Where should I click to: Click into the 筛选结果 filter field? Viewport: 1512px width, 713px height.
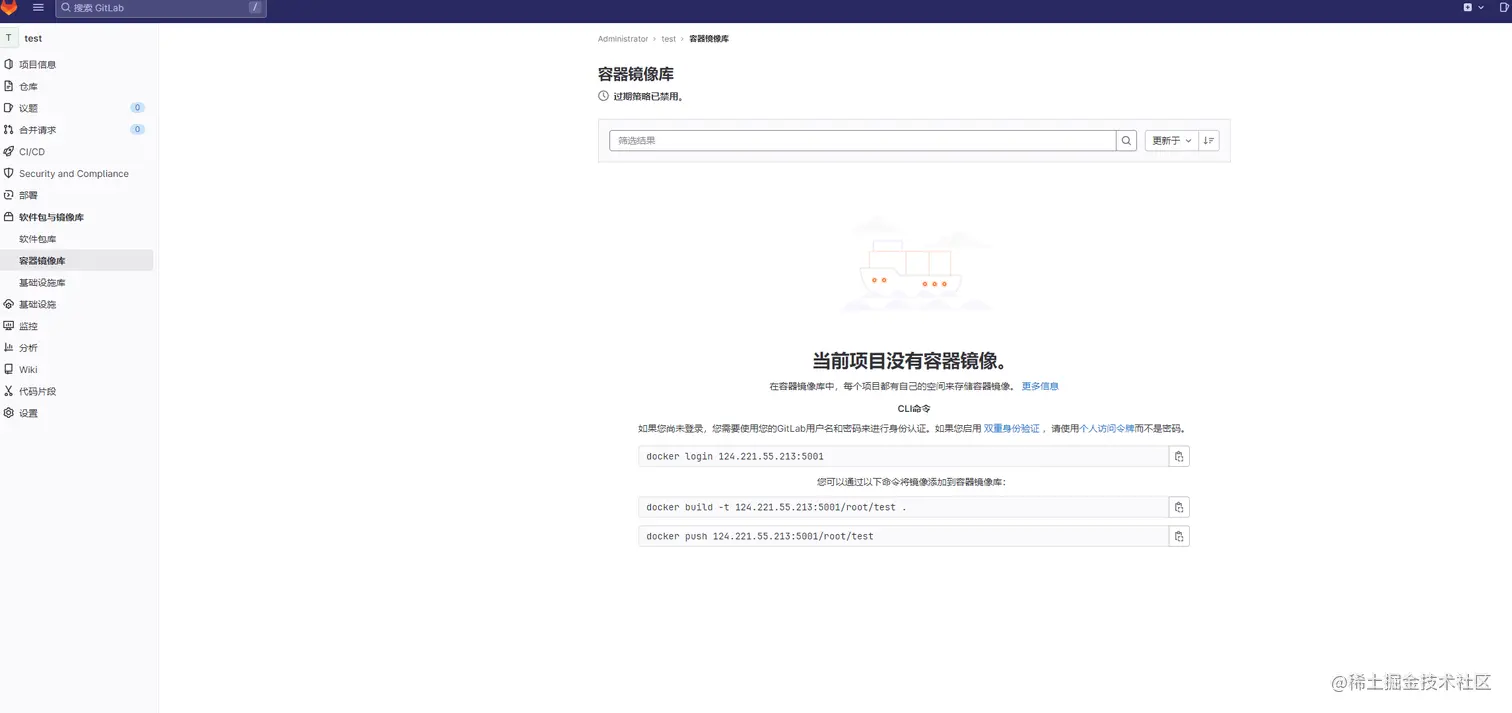(x=862, y=141)
